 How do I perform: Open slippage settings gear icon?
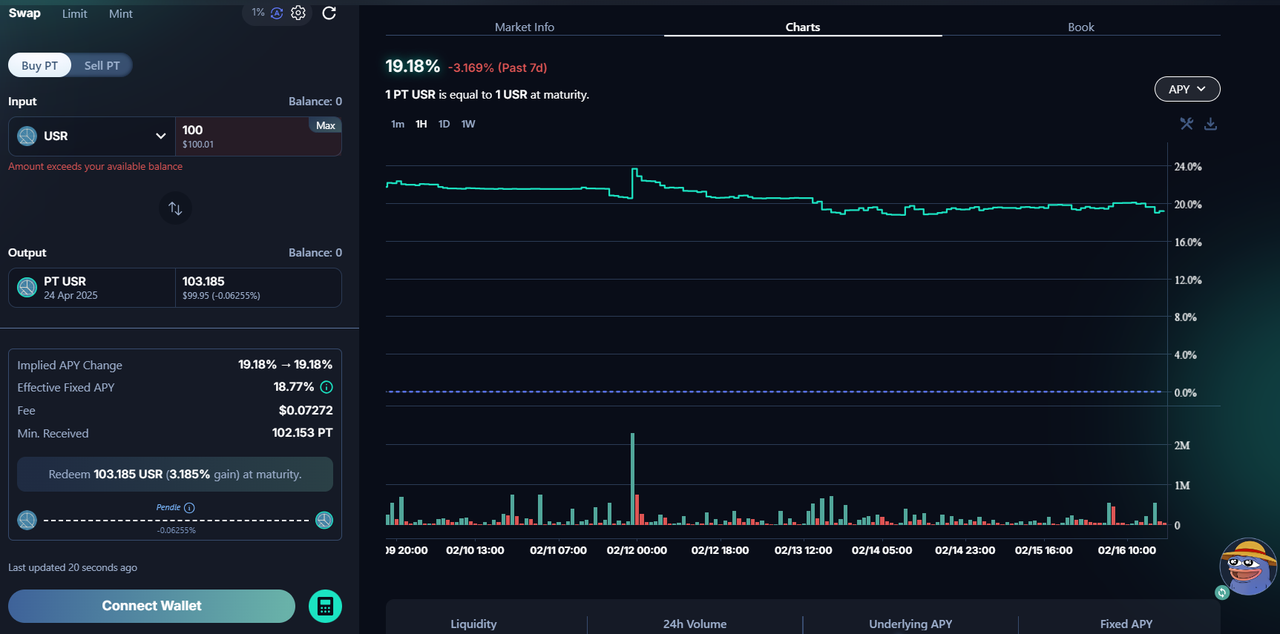[298, 13]
